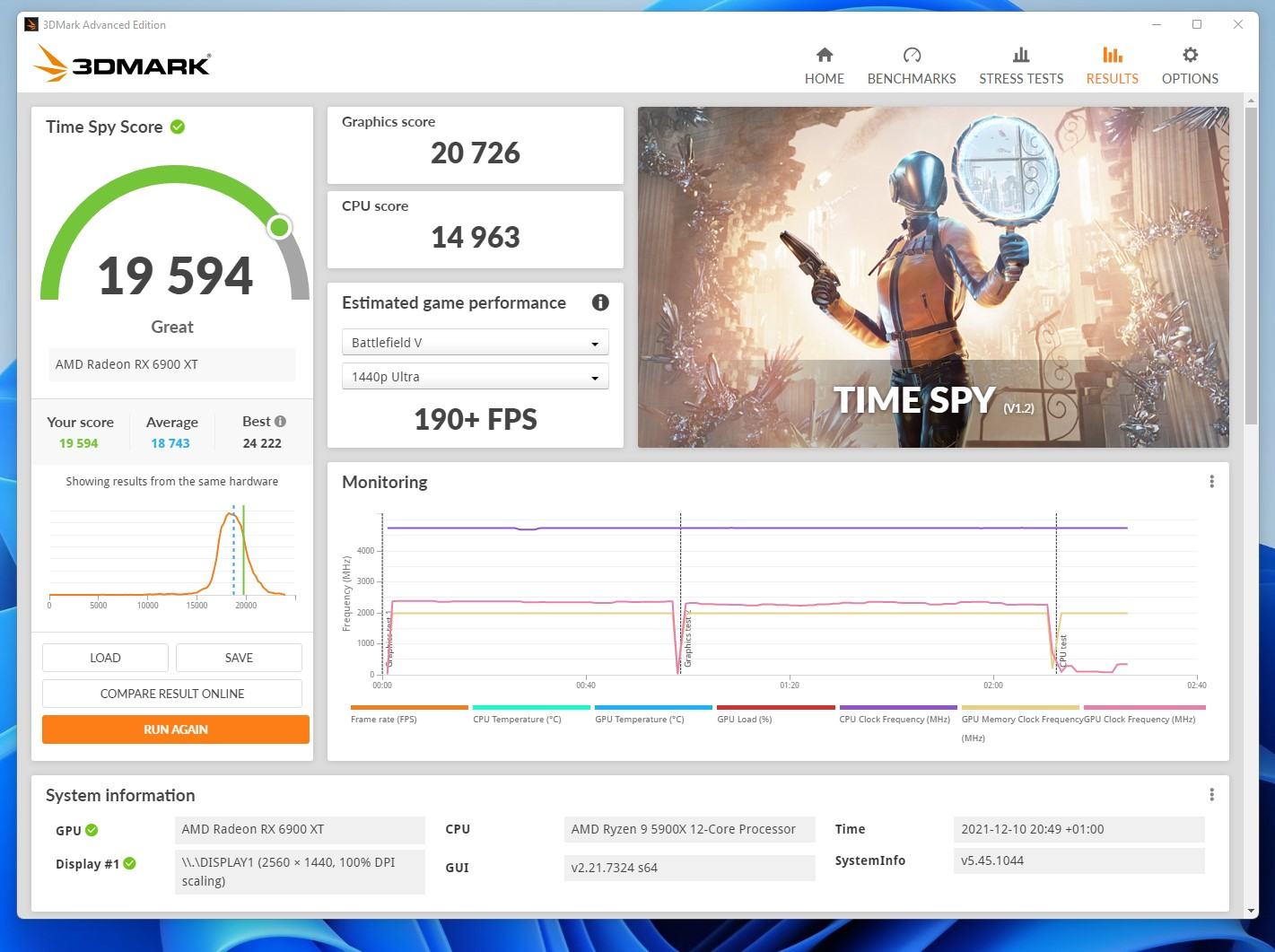
Task: Click the CPU test timeline marker
Action: coord(1063,650)
